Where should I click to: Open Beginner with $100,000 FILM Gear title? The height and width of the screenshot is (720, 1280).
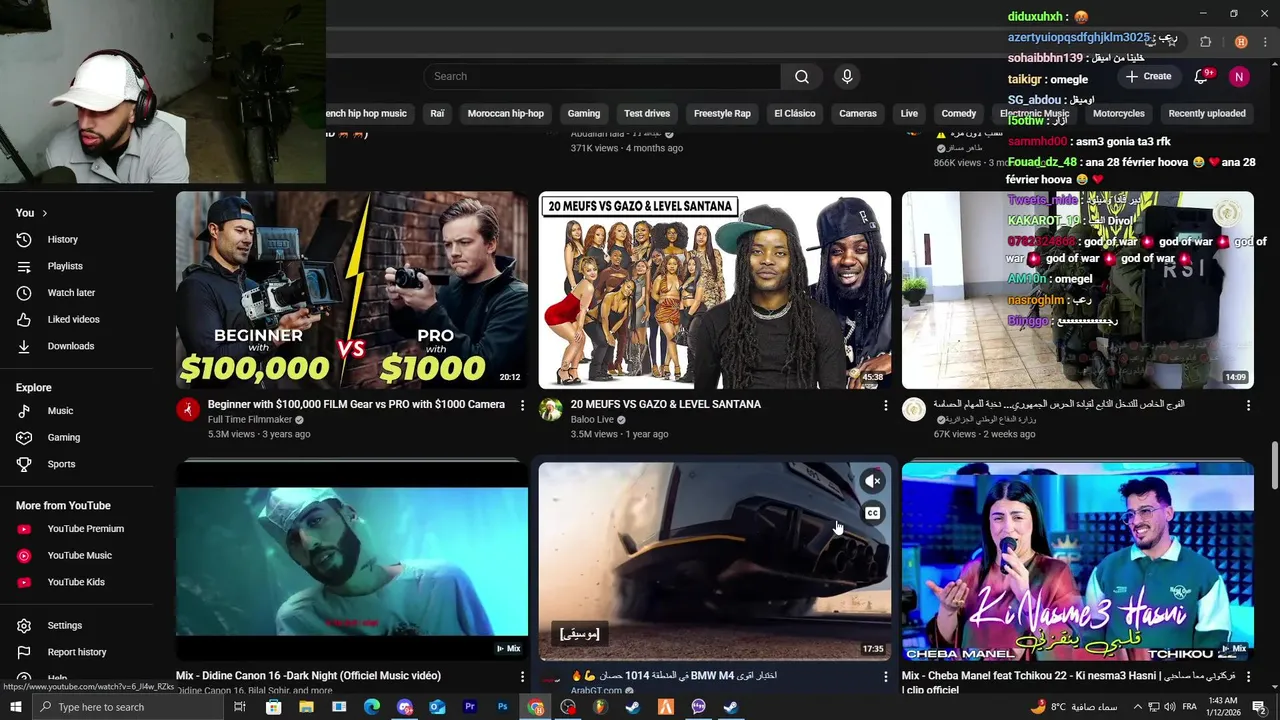point(356,404)
